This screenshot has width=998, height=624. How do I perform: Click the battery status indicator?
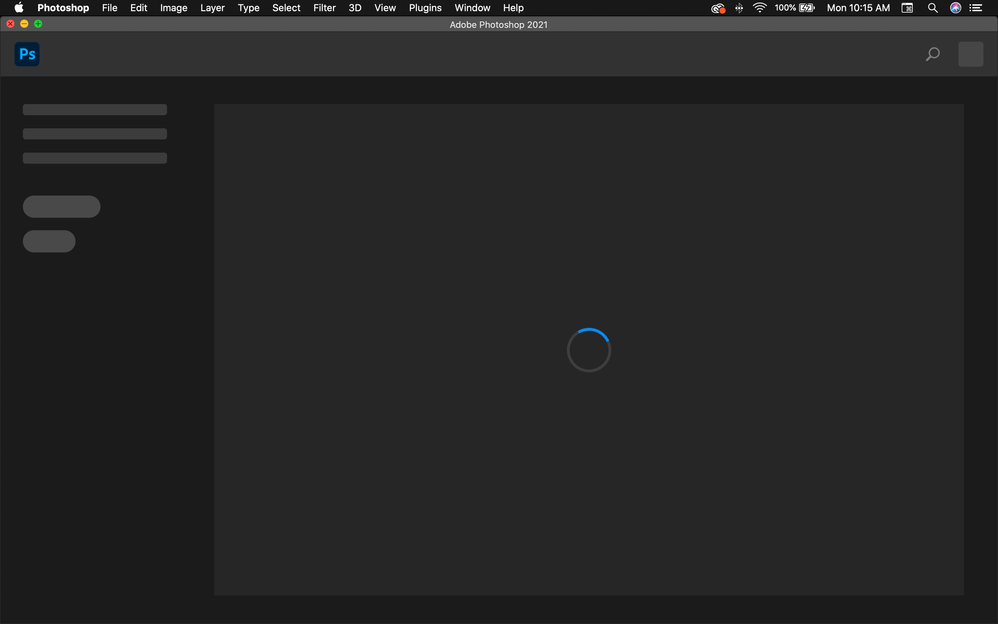pyautogui.click(x=794, y=8)
